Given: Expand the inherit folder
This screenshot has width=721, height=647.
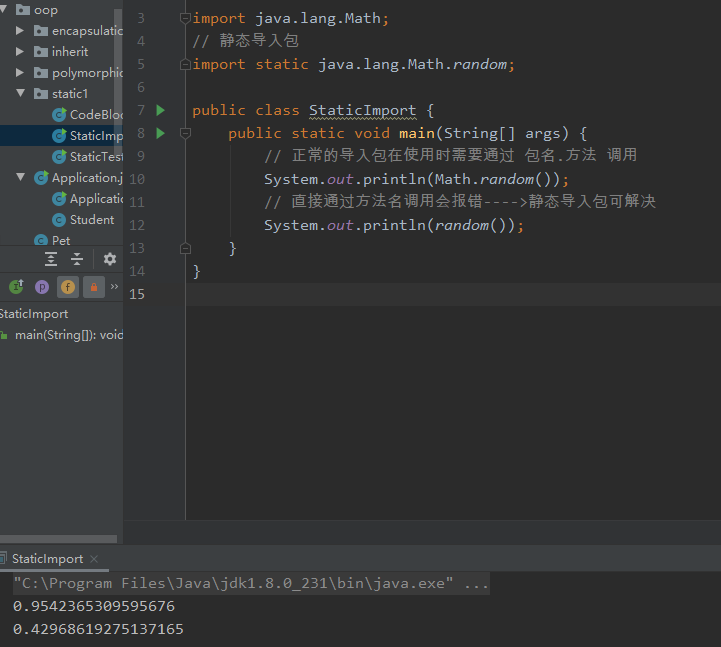Looking at the screenshot, I should (20, 51).
